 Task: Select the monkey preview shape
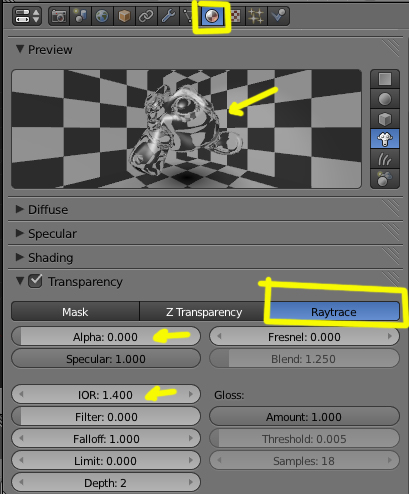385,139
